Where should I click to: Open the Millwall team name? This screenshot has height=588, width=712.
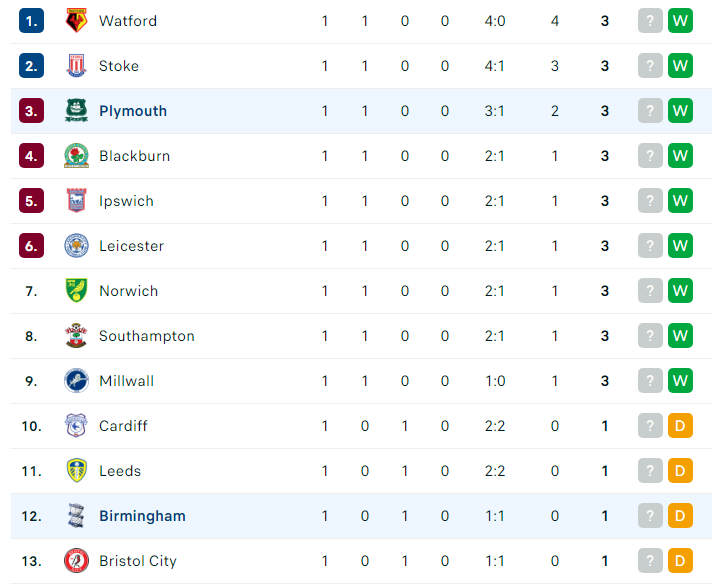coord(126,381)
